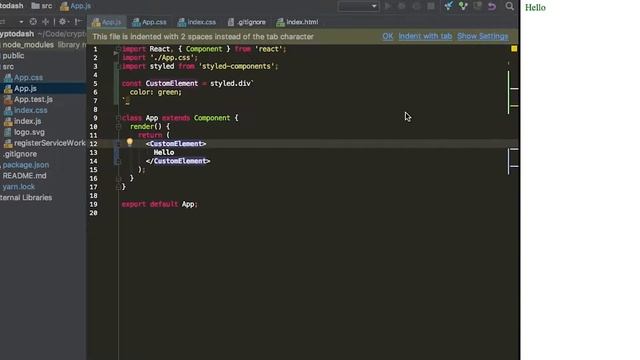Select .gitignore in project tree
The image size is (640, 360).
[x=20, y=154]
